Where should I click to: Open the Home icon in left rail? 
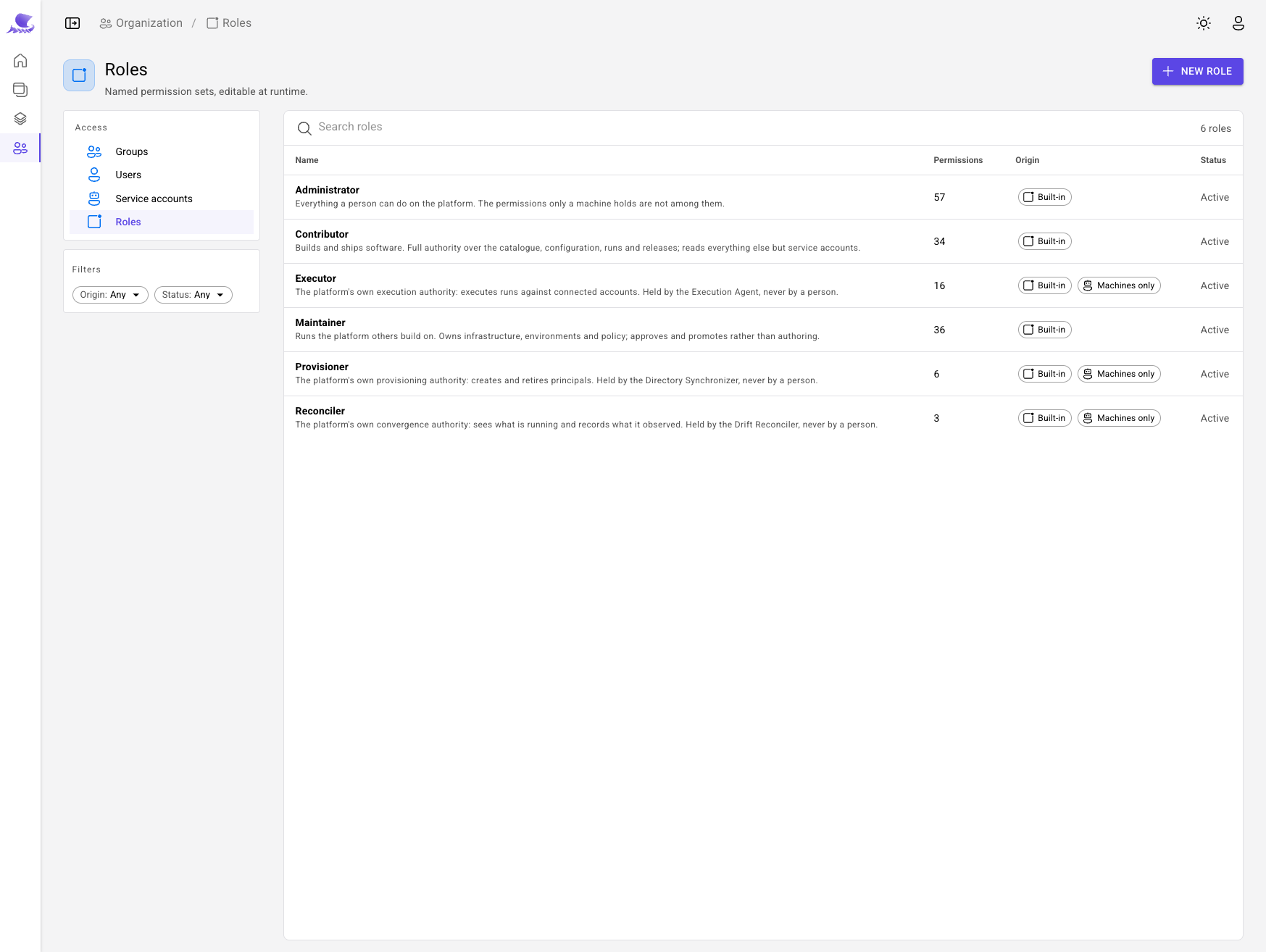click(20, 60)
